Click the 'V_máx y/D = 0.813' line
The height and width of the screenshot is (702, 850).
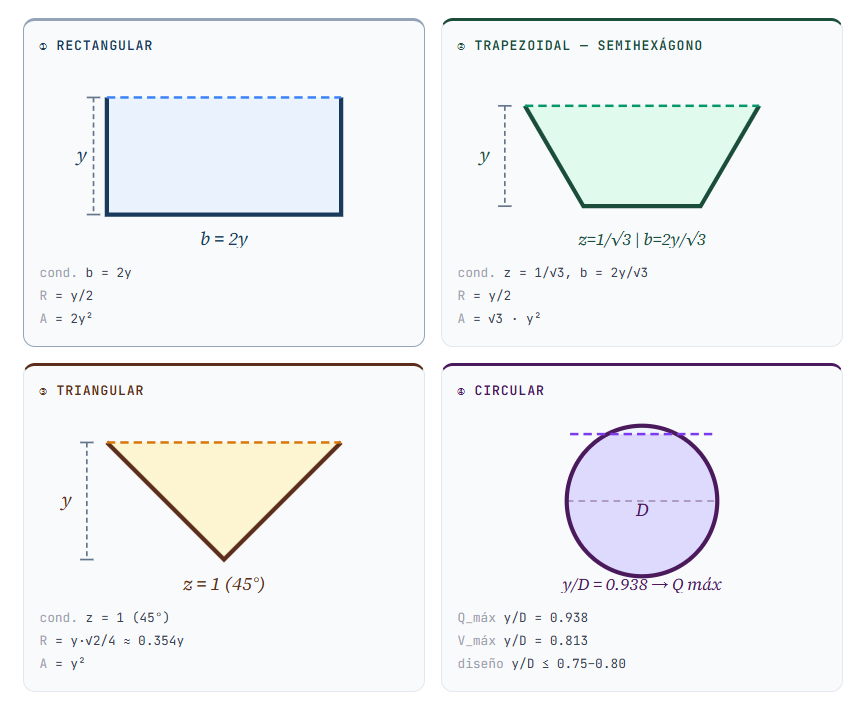coord(522,640)
